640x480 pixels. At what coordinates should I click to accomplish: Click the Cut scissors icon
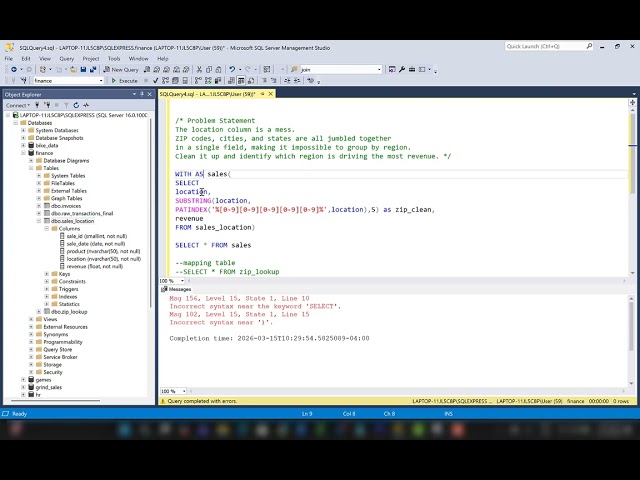[x=199, y=69]
